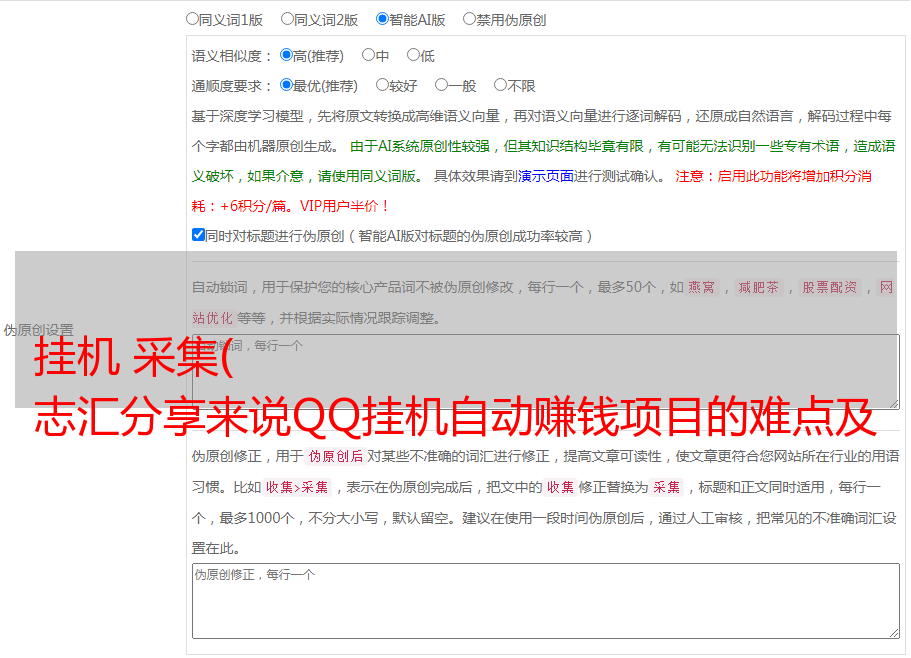The image size is (911, 658).
Task: Set 通顺度要求 to 不限
Action: click(x=500, y=85)
